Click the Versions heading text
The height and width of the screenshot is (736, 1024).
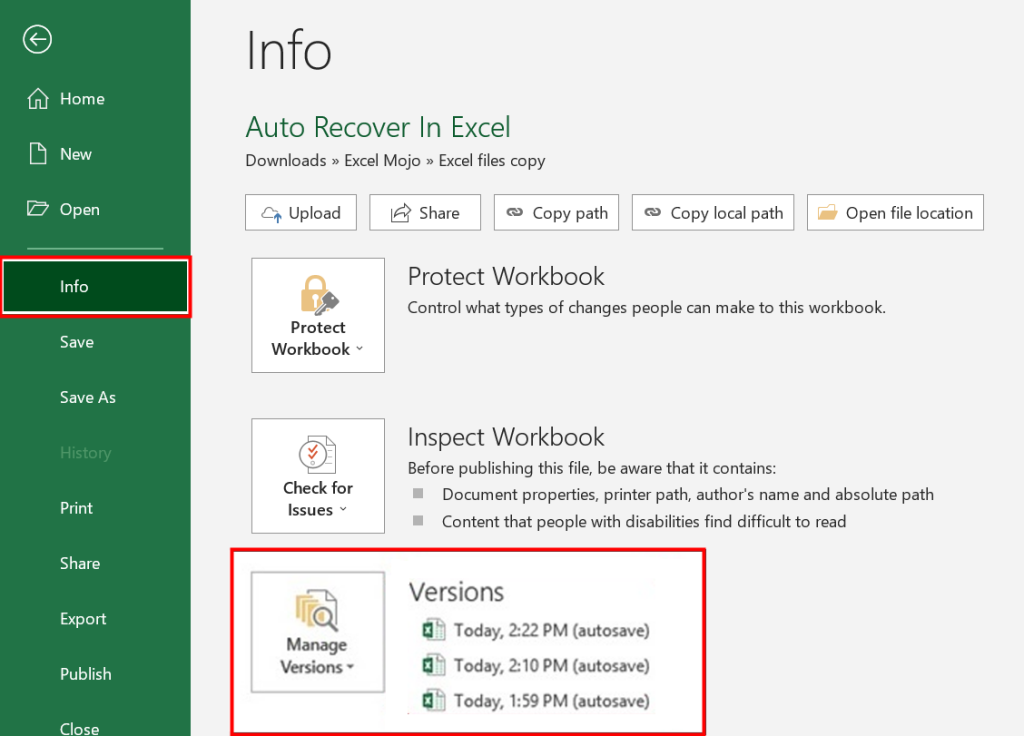(456, 592)
